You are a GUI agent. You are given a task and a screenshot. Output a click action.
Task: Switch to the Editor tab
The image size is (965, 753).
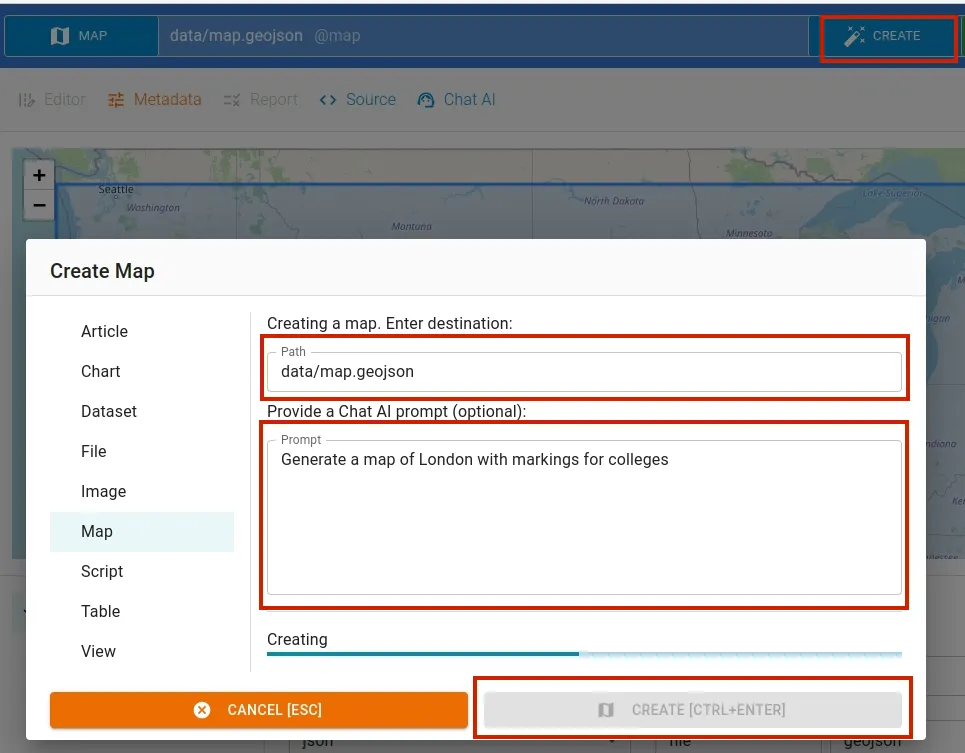[53, 100]
